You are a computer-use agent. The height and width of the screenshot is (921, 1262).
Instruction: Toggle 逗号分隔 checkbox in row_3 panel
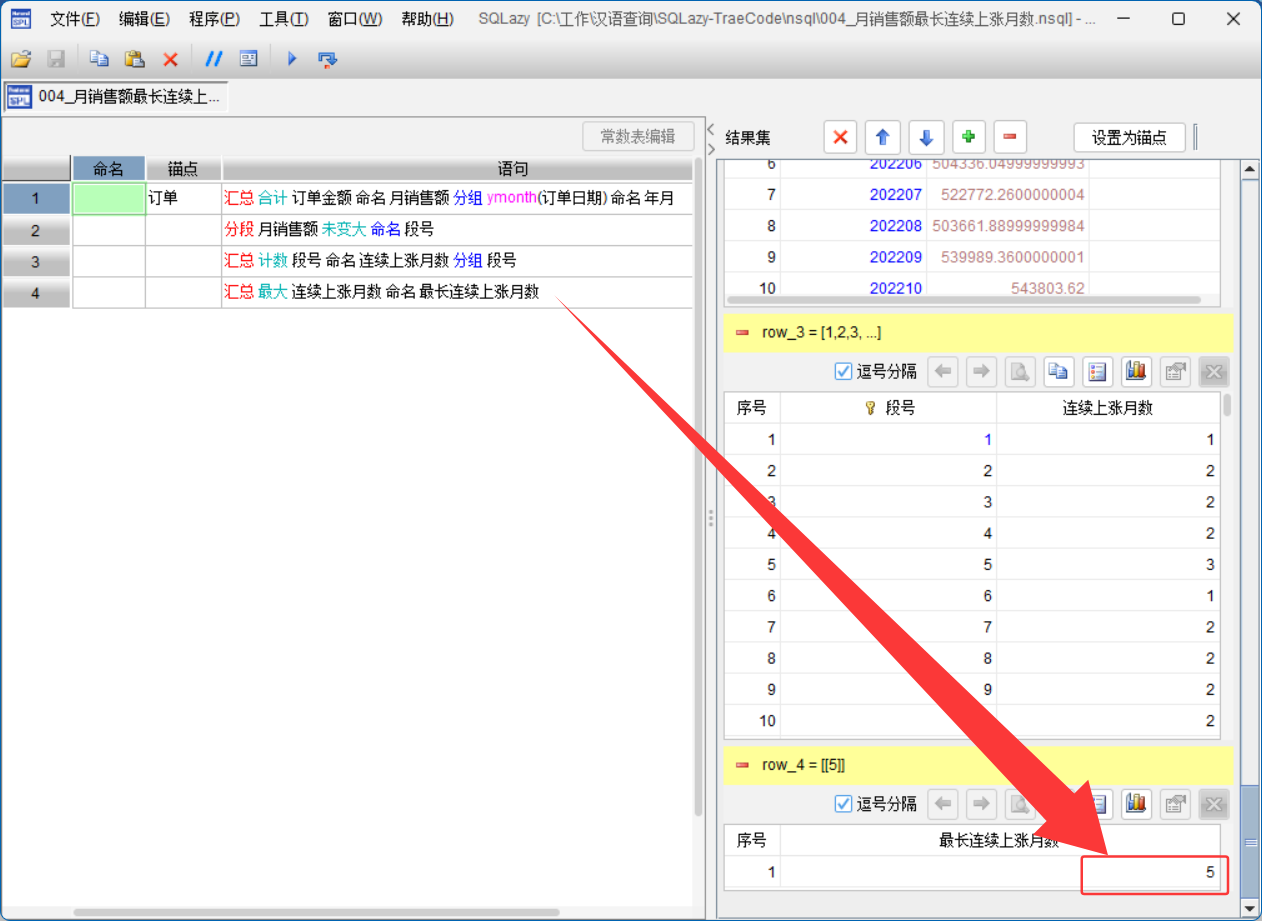[844, 372]
